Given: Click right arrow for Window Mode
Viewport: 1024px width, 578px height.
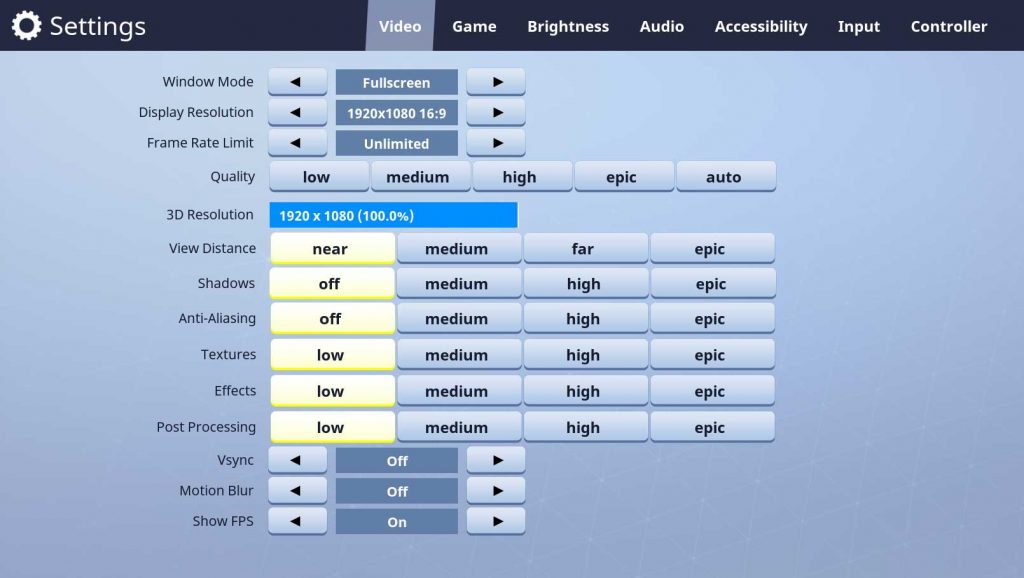Looking at the screenshot, I should 496,82.
